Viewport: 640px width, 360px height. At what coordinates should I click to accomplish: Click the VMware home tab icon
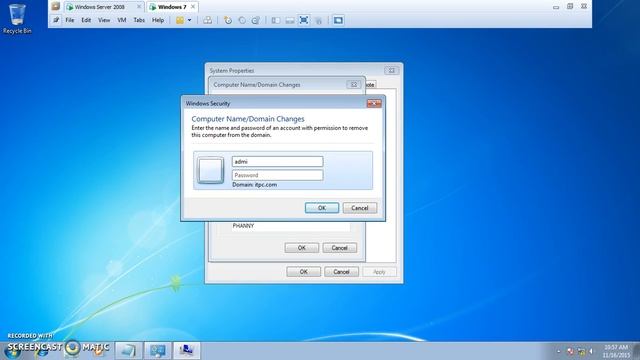pos(56,7)
